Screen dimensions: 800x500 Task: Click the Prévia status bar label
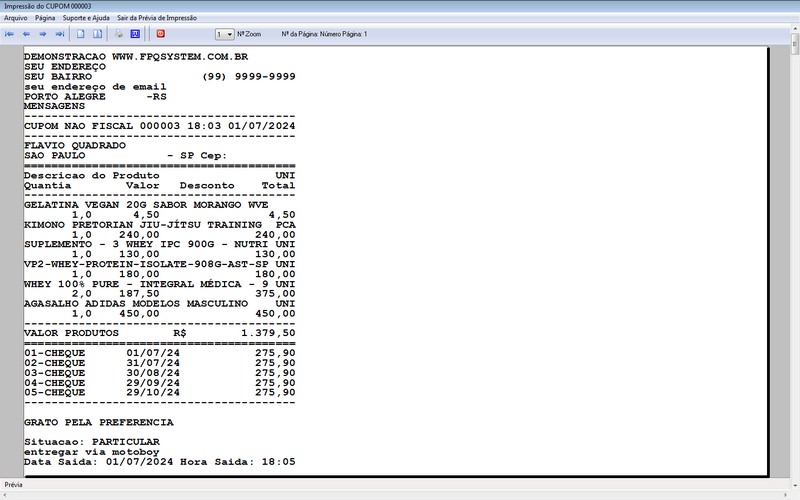click(13, 485)
